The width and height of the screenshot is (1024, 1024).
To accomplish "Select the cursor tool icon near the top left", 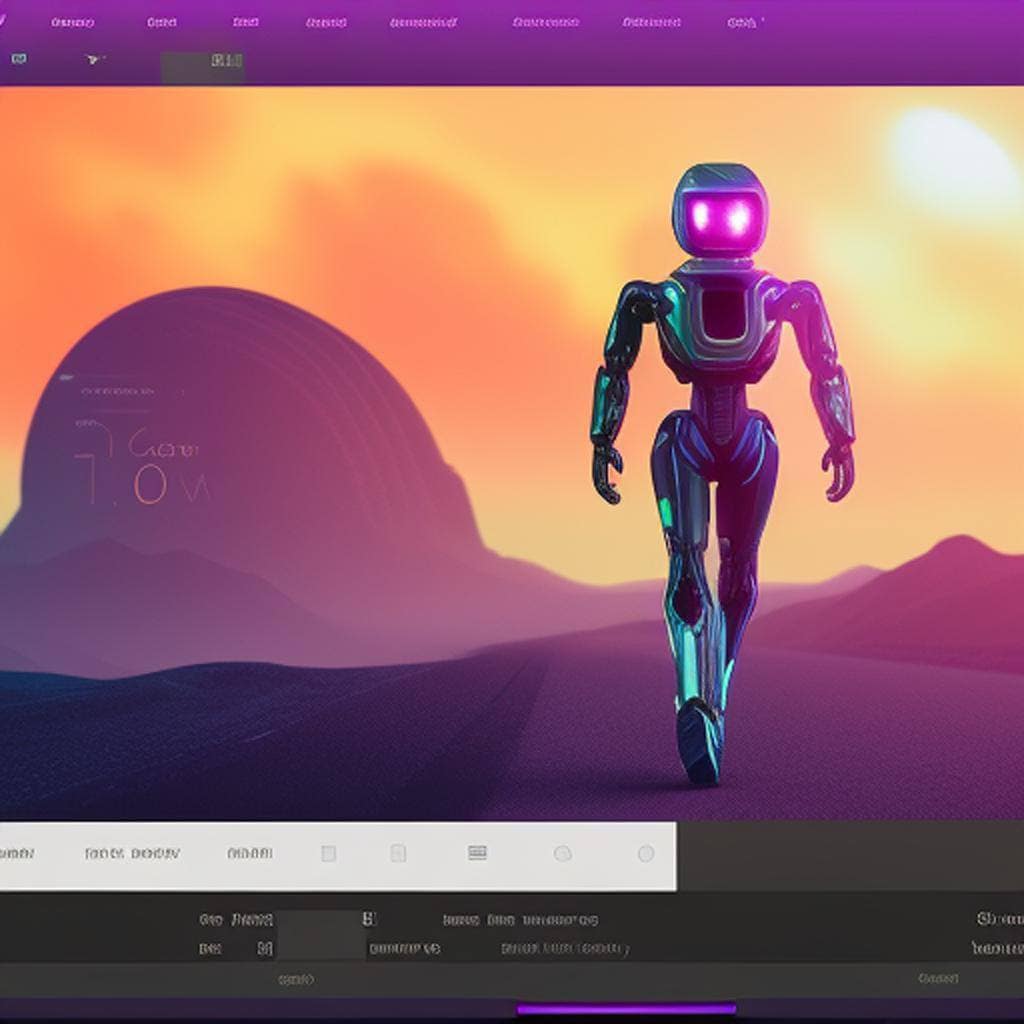I will click(x=90, y=58).
